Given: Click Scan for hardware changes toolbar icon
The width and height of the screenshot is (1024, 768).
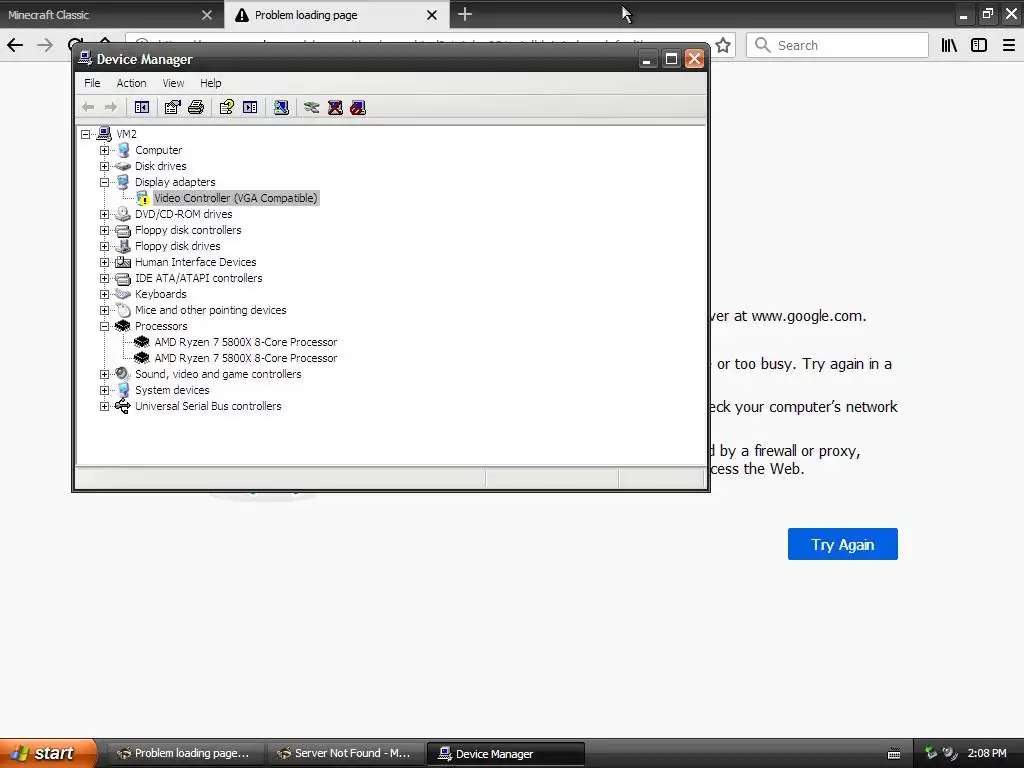Looking at the screenshot, I should tap(281, 107).
